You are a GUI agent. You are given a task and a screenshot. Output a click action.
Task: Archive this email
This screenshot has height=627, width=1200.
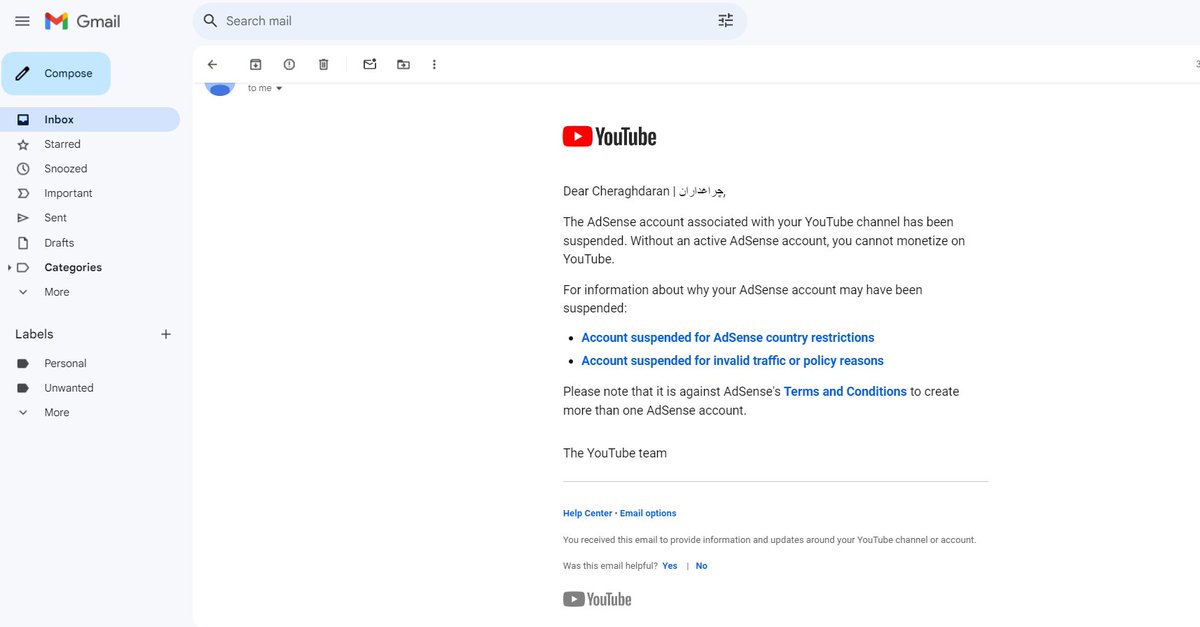256,64
